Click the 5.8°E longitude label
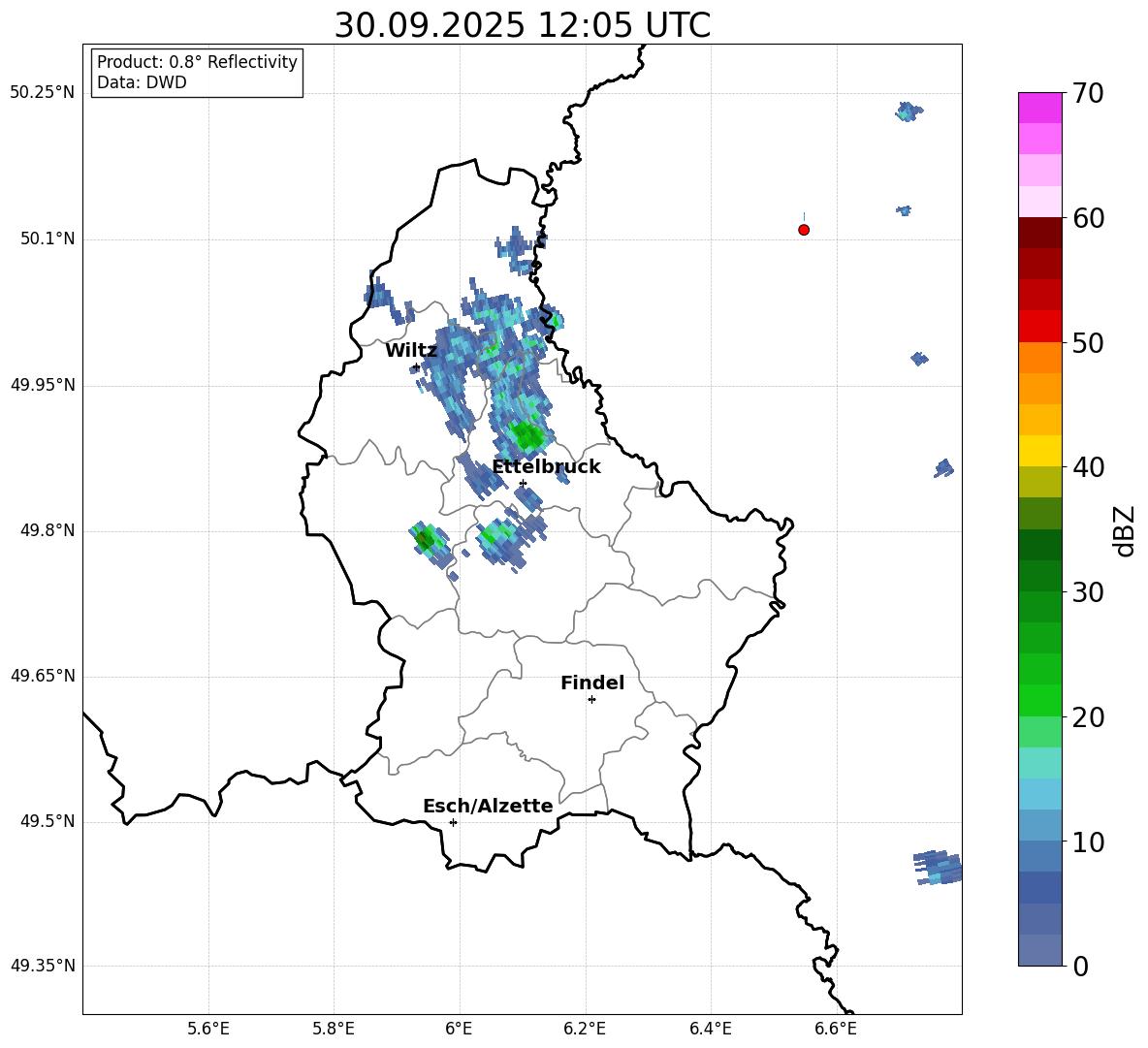This screenshot has width=1148, height=1048. point(334,1029)
